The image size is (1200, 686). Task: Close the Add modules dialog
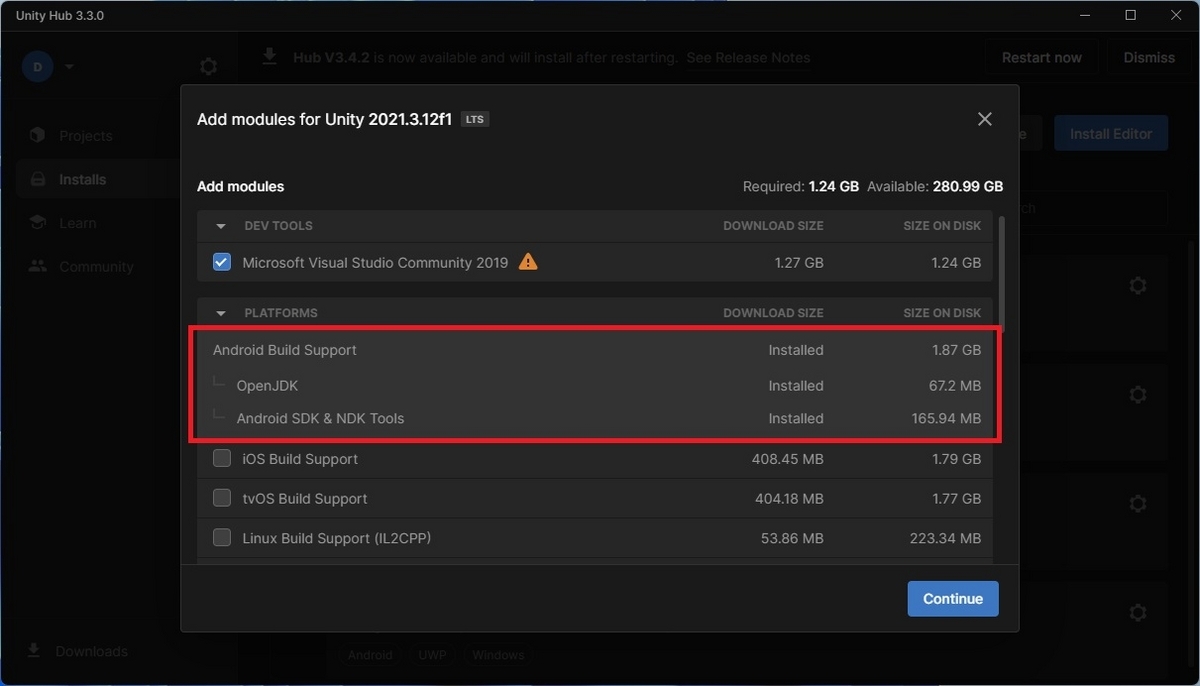(x=985, y=119)
